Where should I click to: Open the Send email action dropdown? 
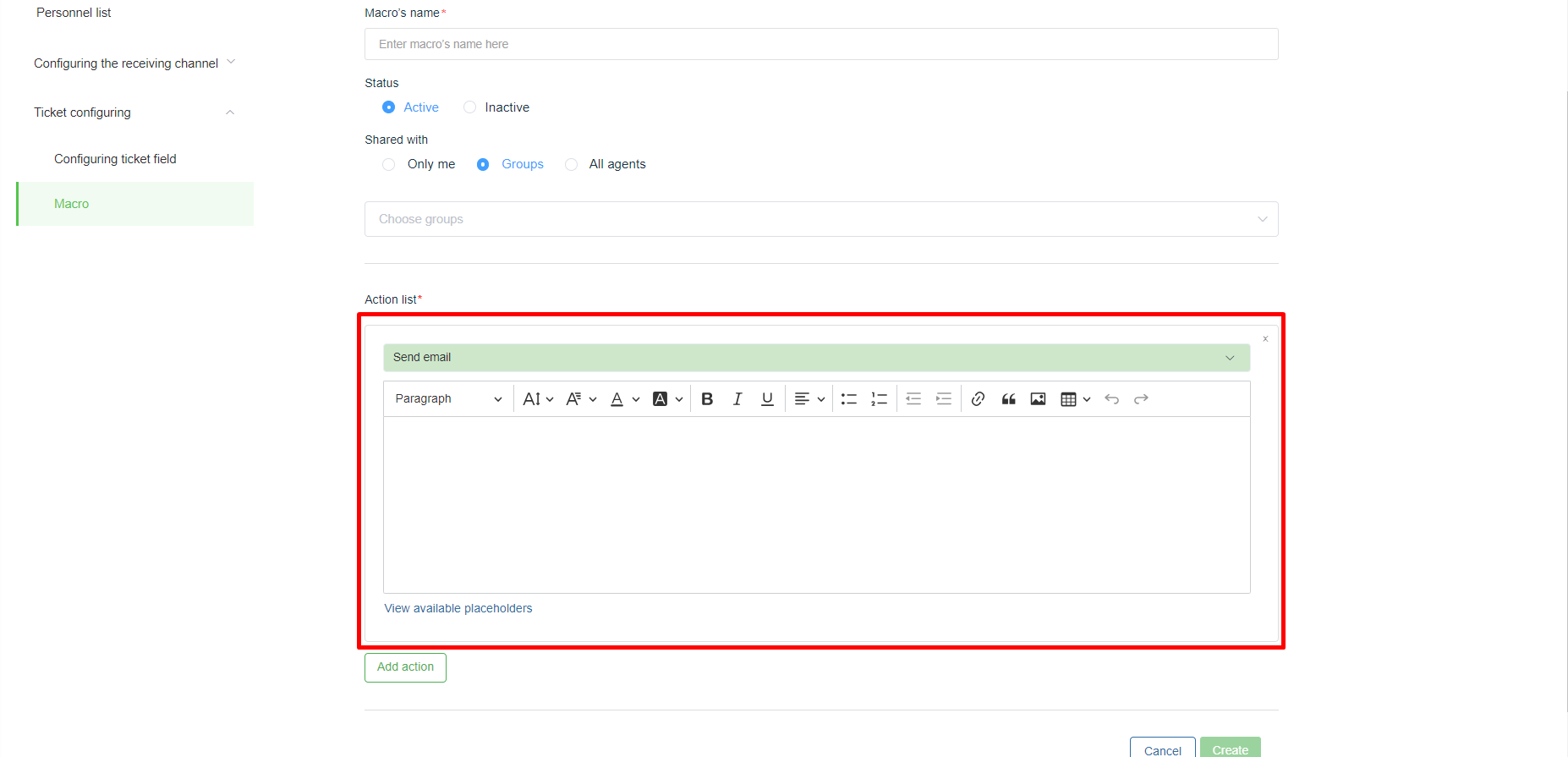pyautogui.click(x=815, y=358)
